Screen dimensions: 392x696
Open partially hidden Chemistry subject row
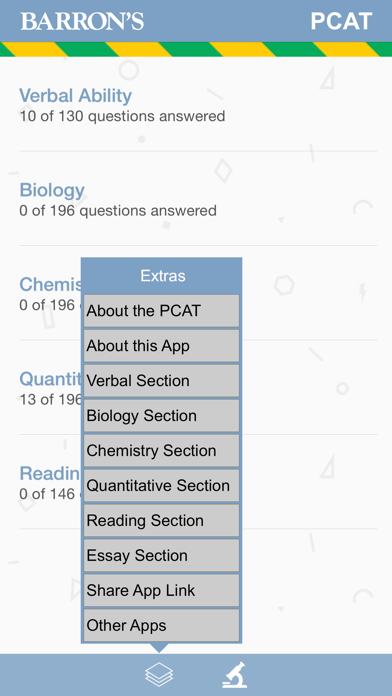point(50,293)
